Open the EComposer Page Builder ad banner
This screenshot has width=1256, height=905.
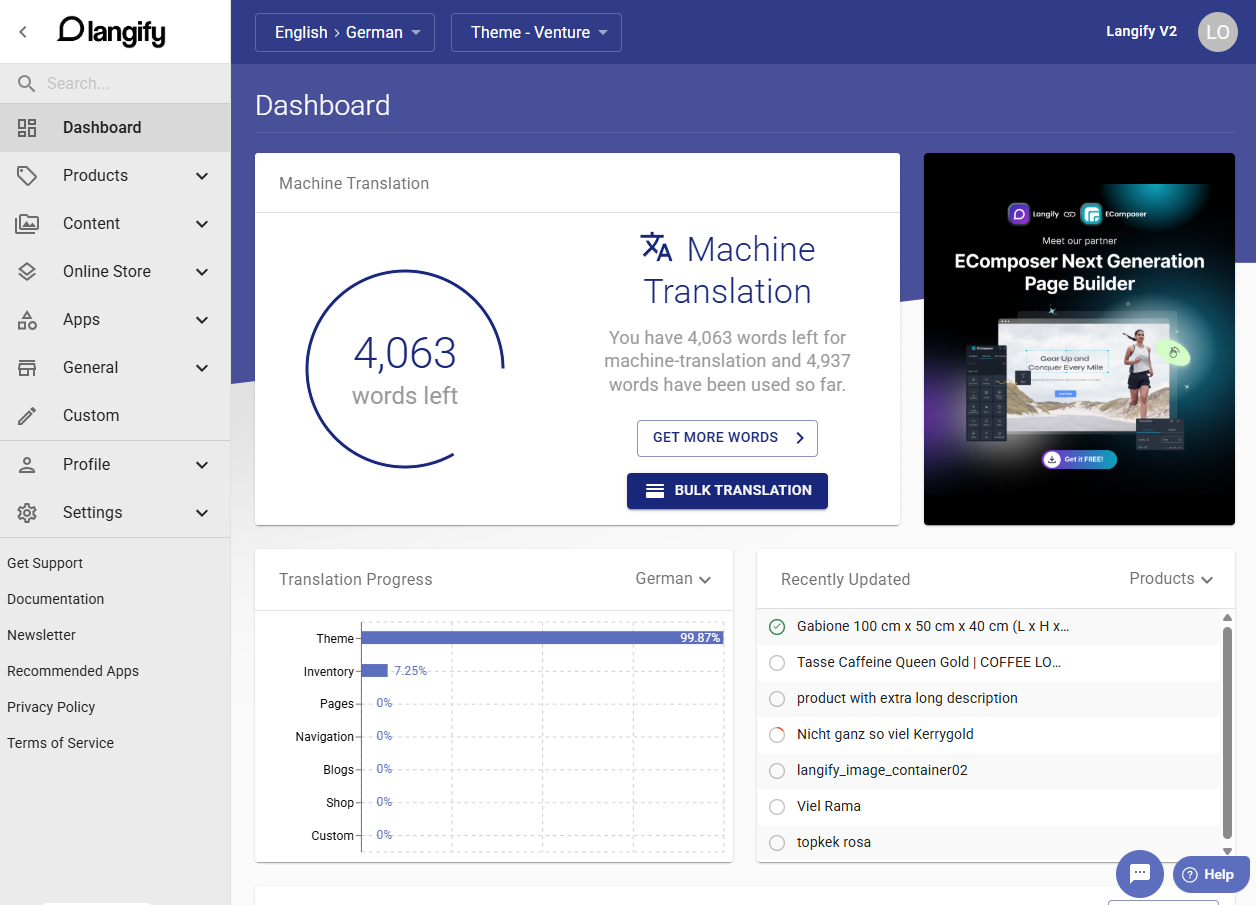[x=1079, y=339]
